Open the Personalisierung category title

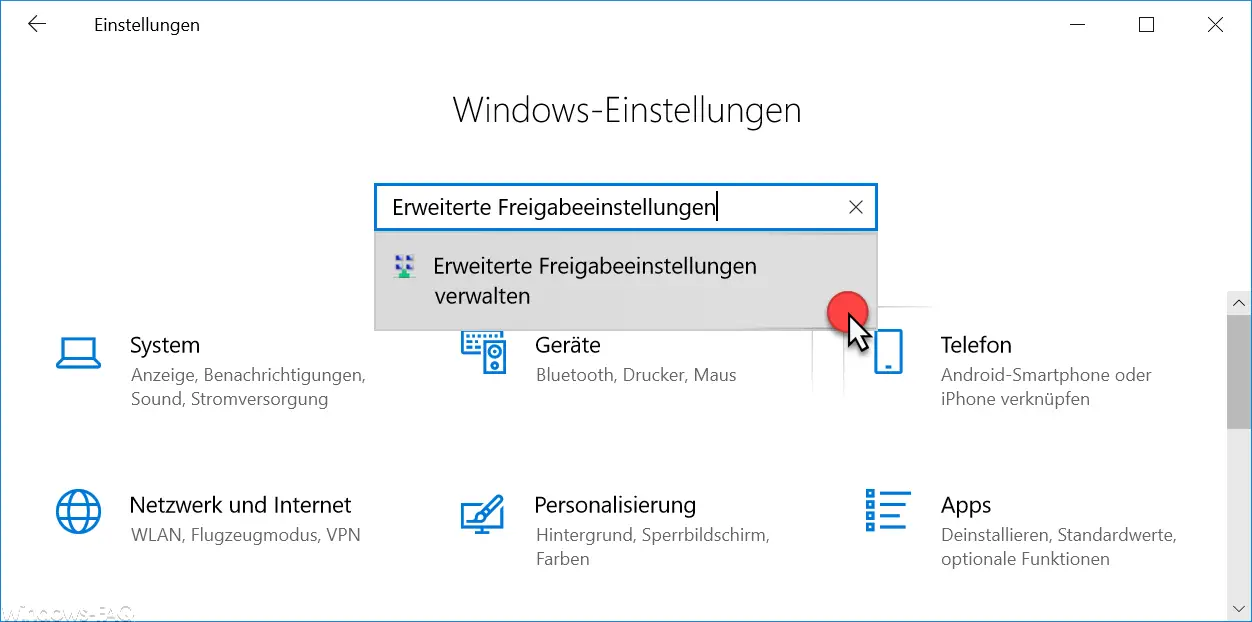[615, 505]
